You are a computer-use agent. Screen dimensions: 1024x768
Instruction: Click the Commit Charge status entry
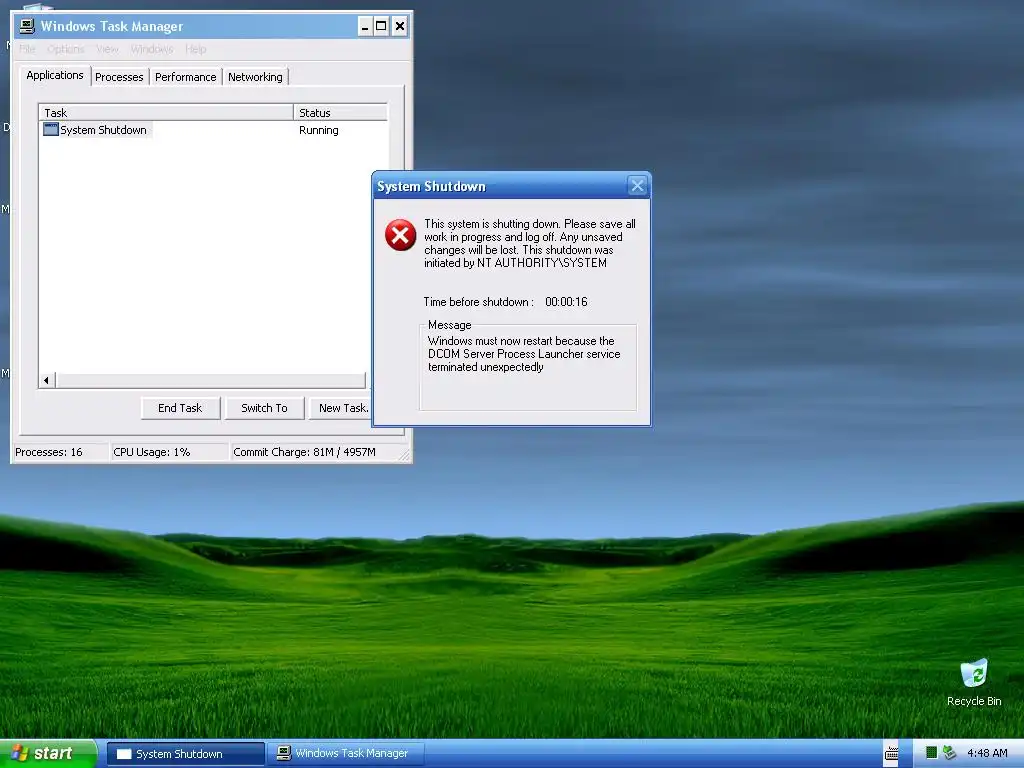click(x=313, y=452)
